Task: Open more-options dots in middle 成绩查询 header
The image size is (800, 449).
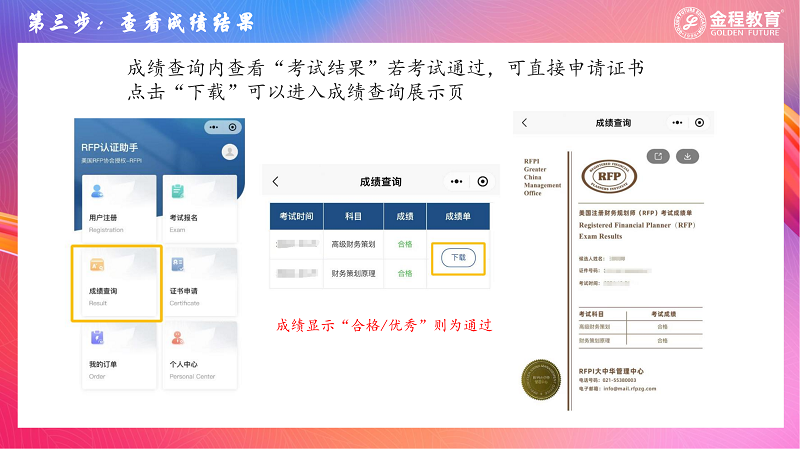Action: (457, 182)
